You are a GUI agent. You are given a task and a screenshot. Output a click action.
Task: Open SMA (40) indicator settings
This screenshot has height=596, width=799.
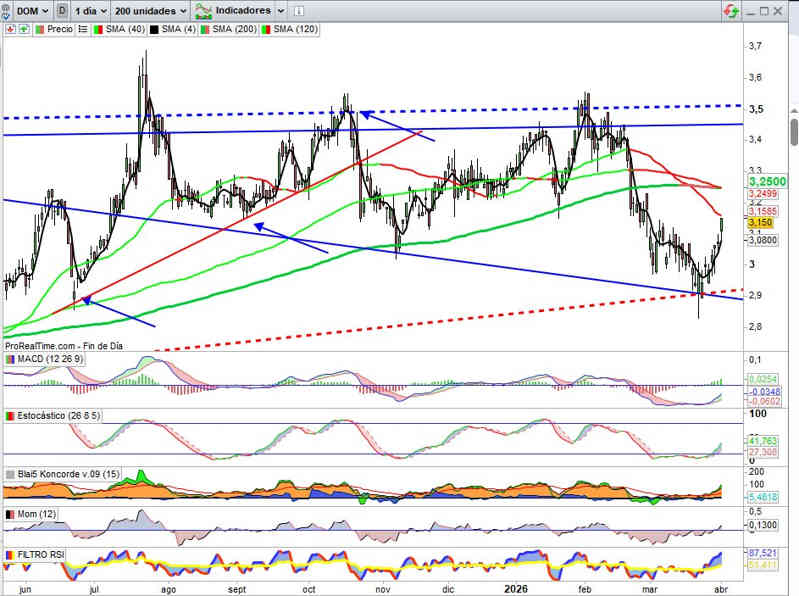120,29
